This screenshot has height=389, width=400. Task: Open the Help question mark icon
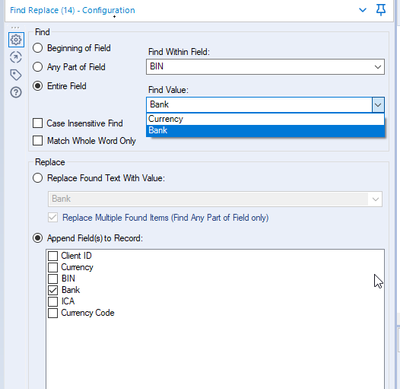point(16,92)
